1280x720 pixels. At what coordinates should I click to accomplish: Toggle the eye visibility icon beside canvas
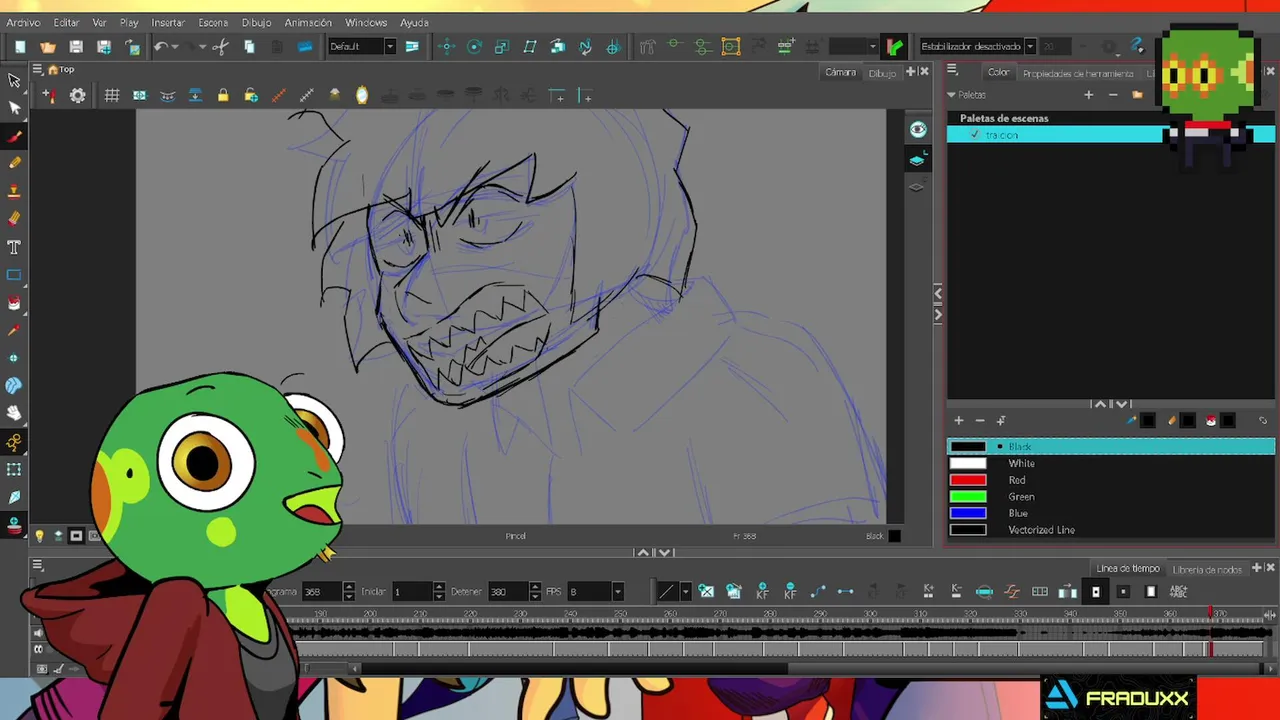tap(918, 130)
